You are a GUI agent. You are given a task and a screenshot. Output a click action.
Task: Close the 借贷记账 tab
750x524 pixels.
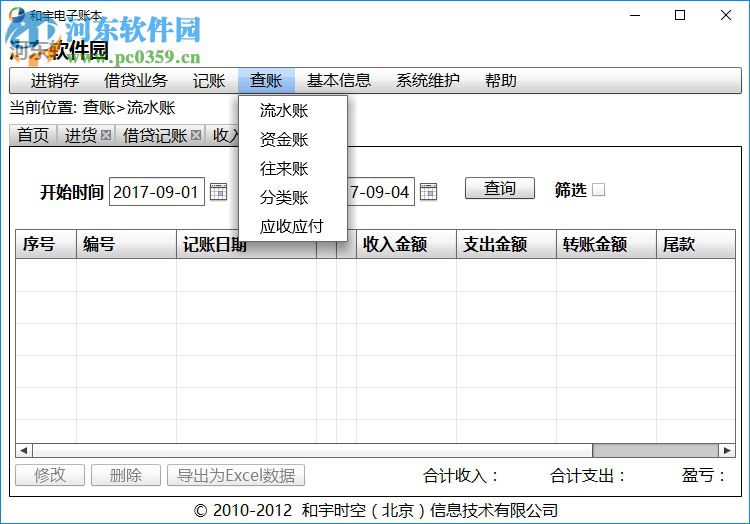pos(196,135)
